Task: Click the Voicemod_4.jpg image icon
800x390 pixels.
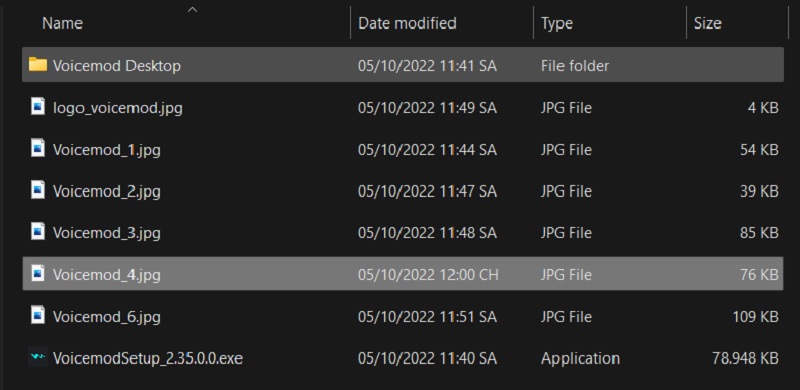Action: [38, 274]
